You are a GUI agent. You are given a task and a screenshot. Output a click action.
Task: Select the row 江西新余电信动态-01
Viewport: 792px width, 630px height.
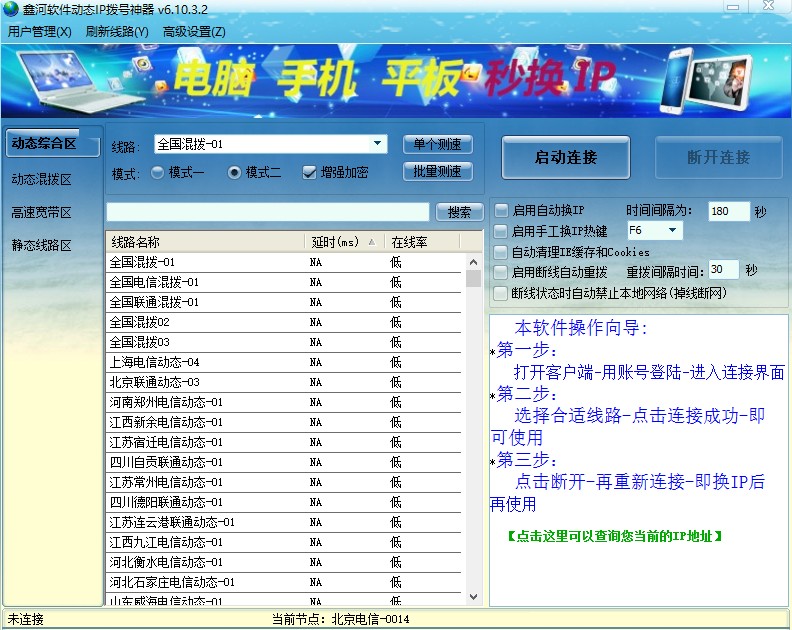point(284,422)
